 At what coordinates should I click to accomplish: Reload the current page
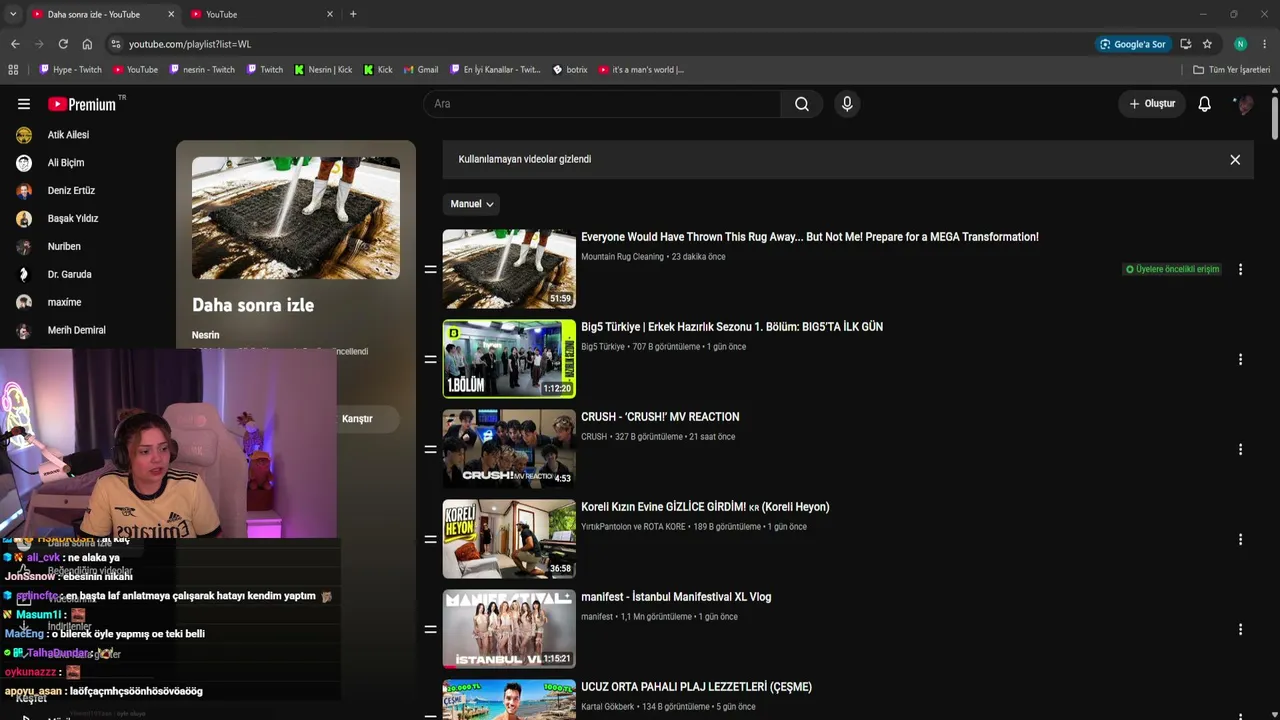63,44
